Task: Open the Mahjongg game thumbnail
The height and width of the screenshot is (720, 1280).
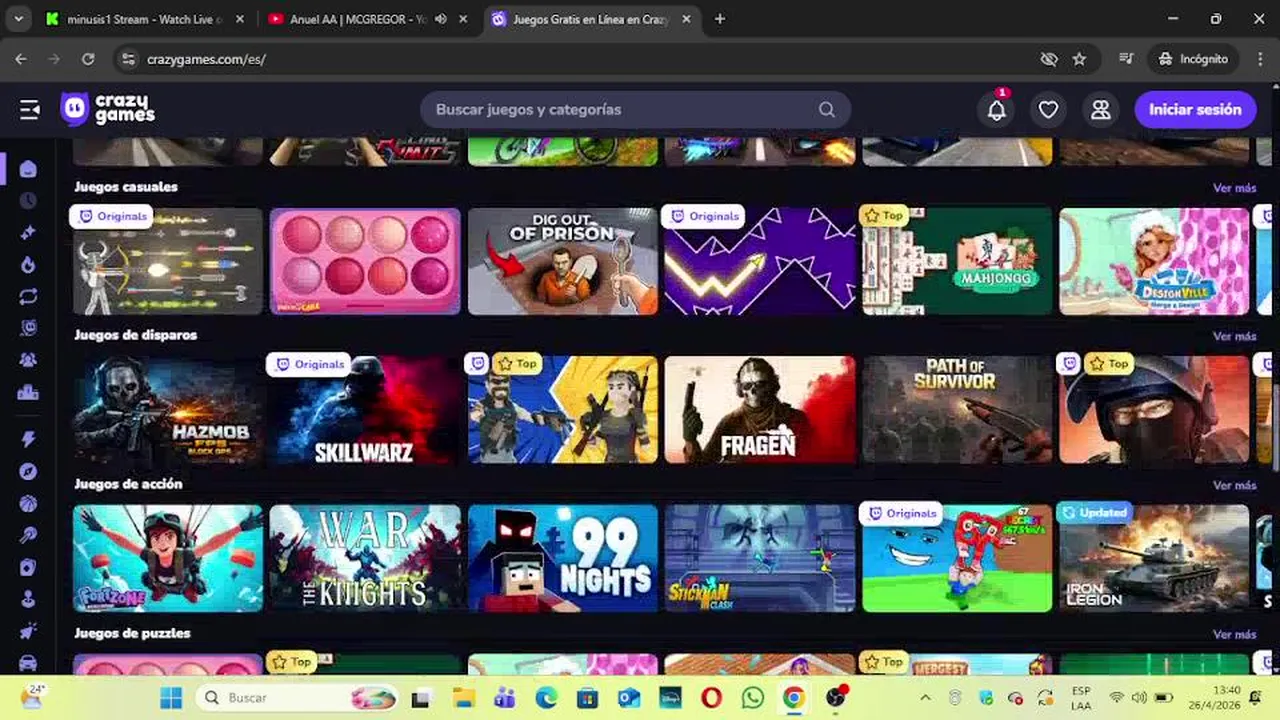Action: tap(957, 261)
